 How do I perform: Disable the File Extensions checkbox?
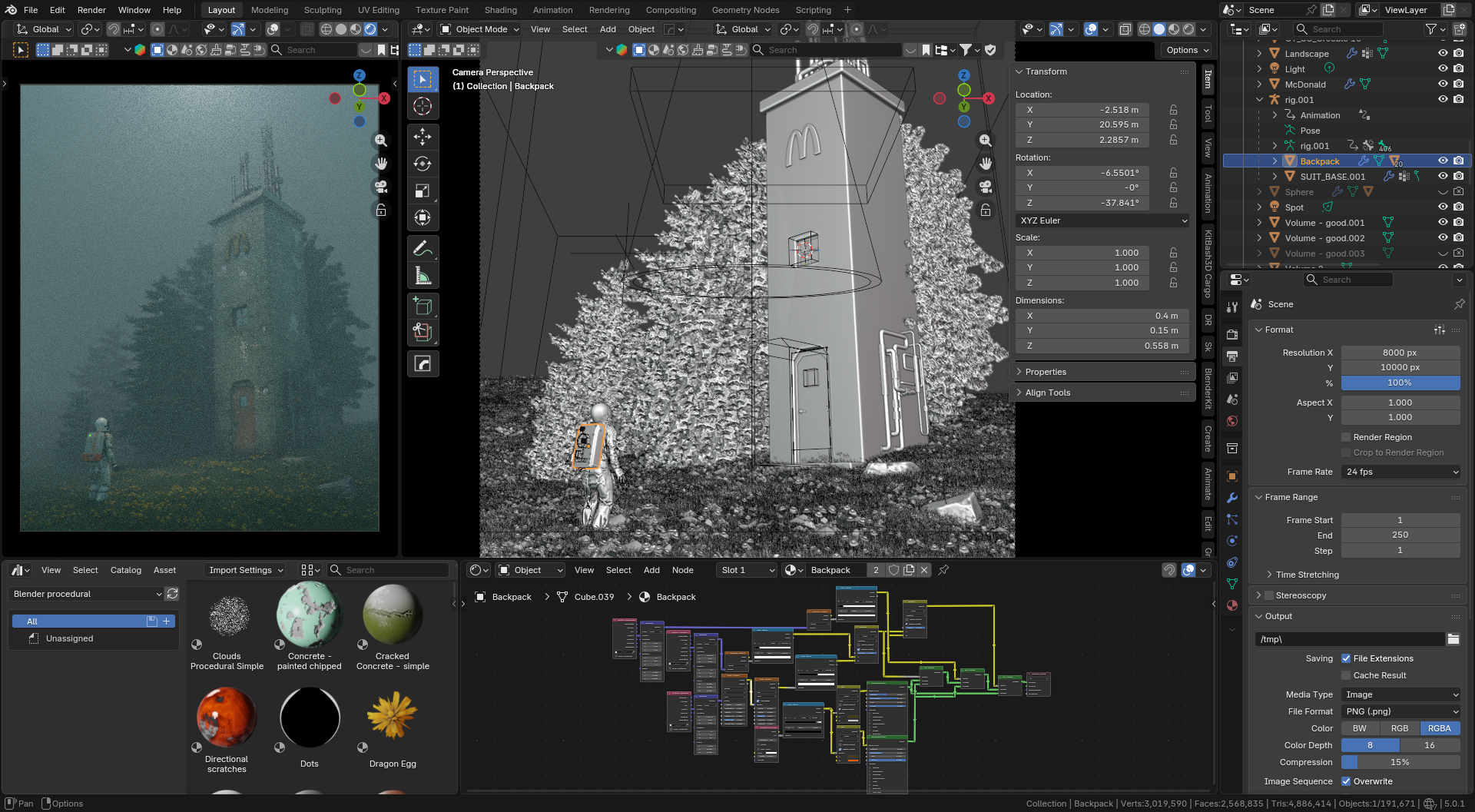pyautogui.click(x=1346, y=658)
